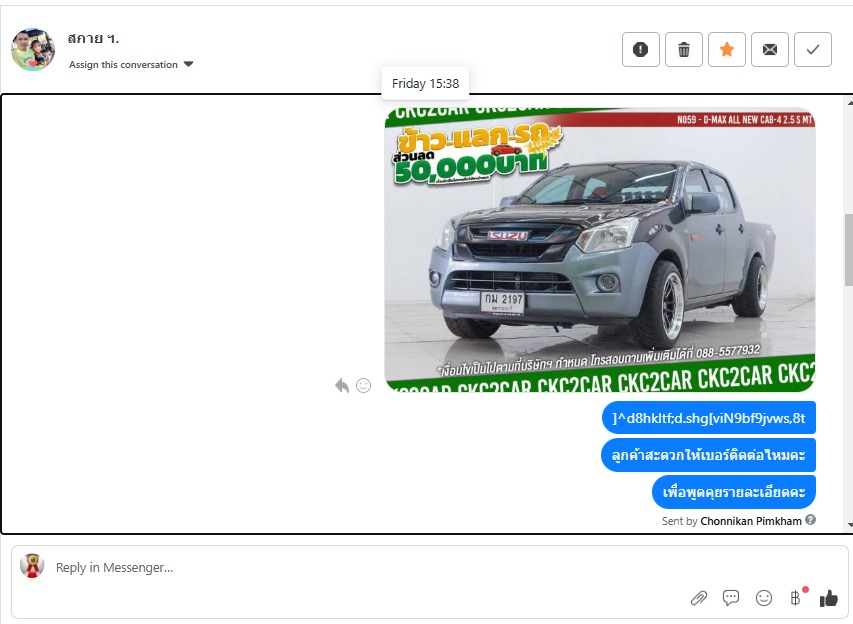
Task: Select garbled message ]^d8hkltf;d.shg
Action: click(x=709, y=418)
